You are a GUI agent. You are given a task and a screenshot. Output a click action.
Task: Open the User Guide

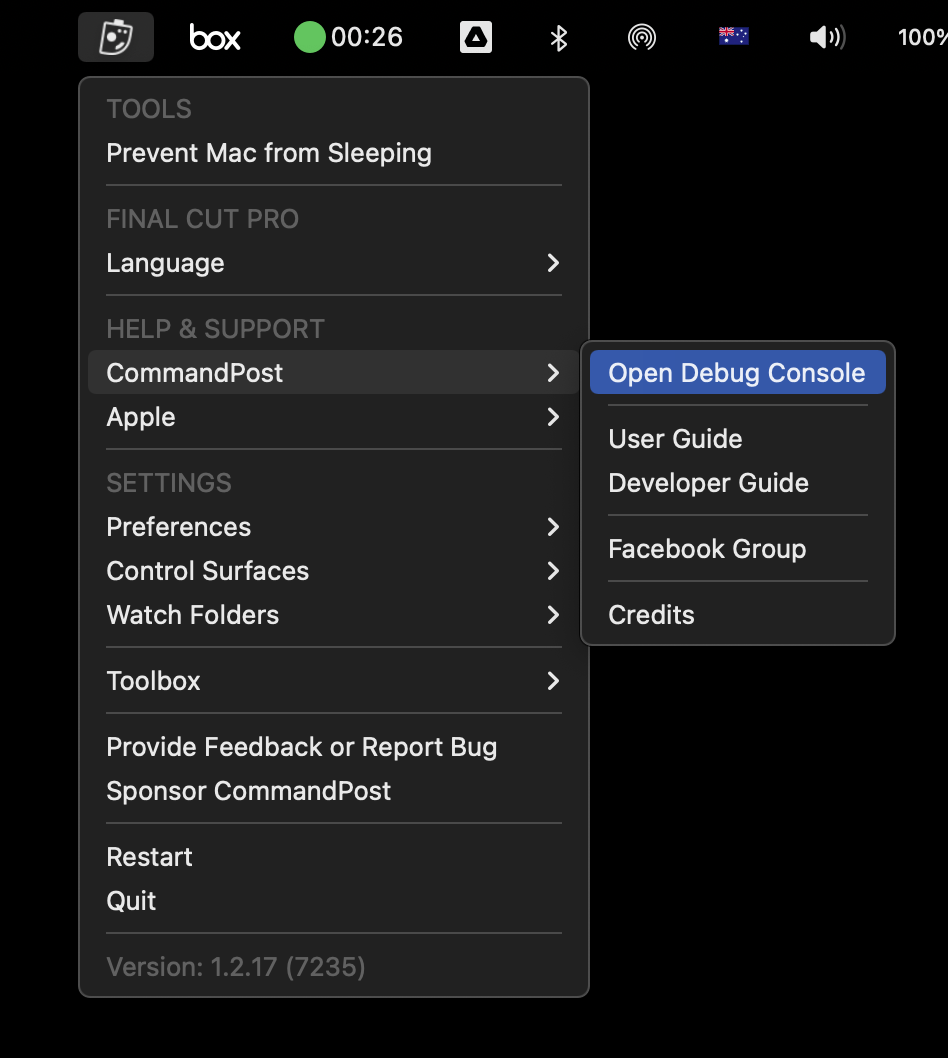pyautogui.click(x=737, y=439)
